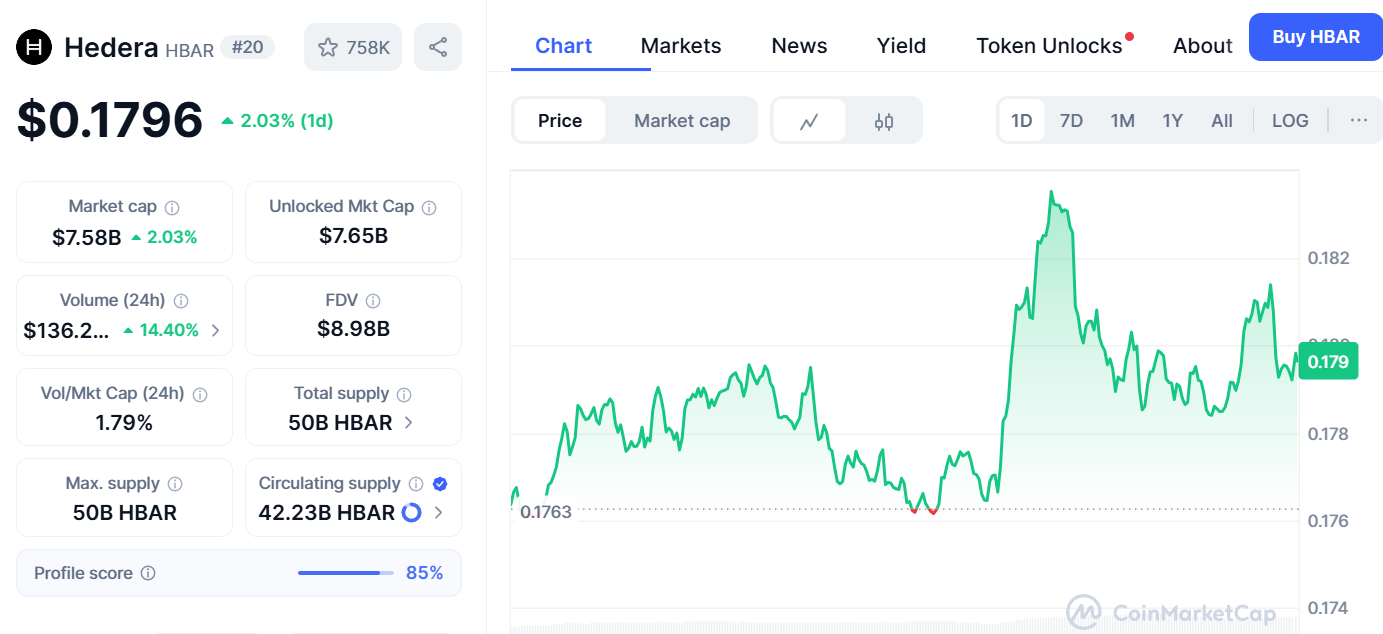This screenshot has width=1383, height=634.
Task: Open chart more options ellipsis
Action: tap(1358, 121)
